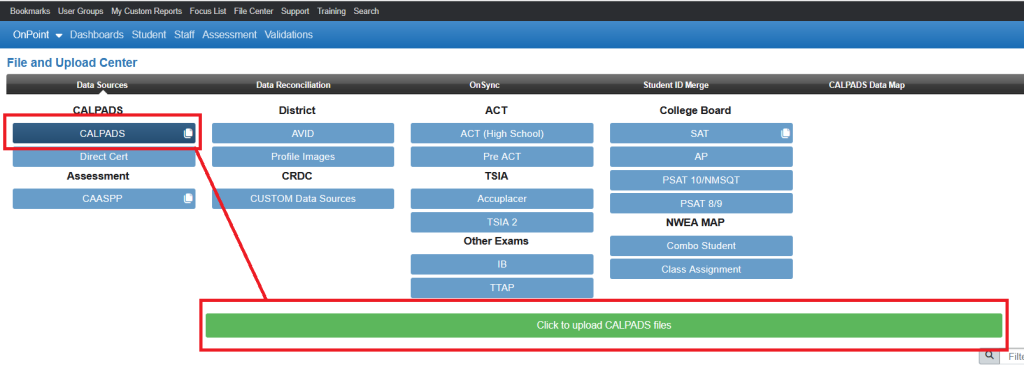Click the copy icon on CAASPP button
The image size is (1024, 372).
188,198
